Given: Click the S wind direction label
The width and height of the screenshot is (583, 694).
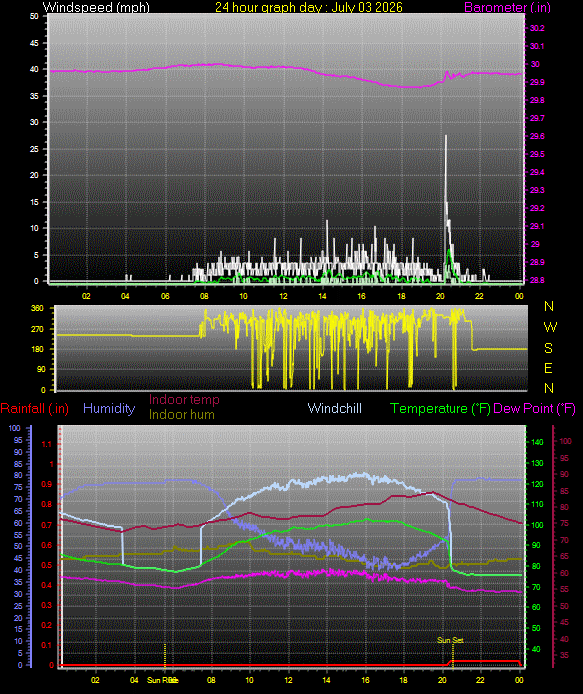Looking at the screenshot, I should 548,348.
